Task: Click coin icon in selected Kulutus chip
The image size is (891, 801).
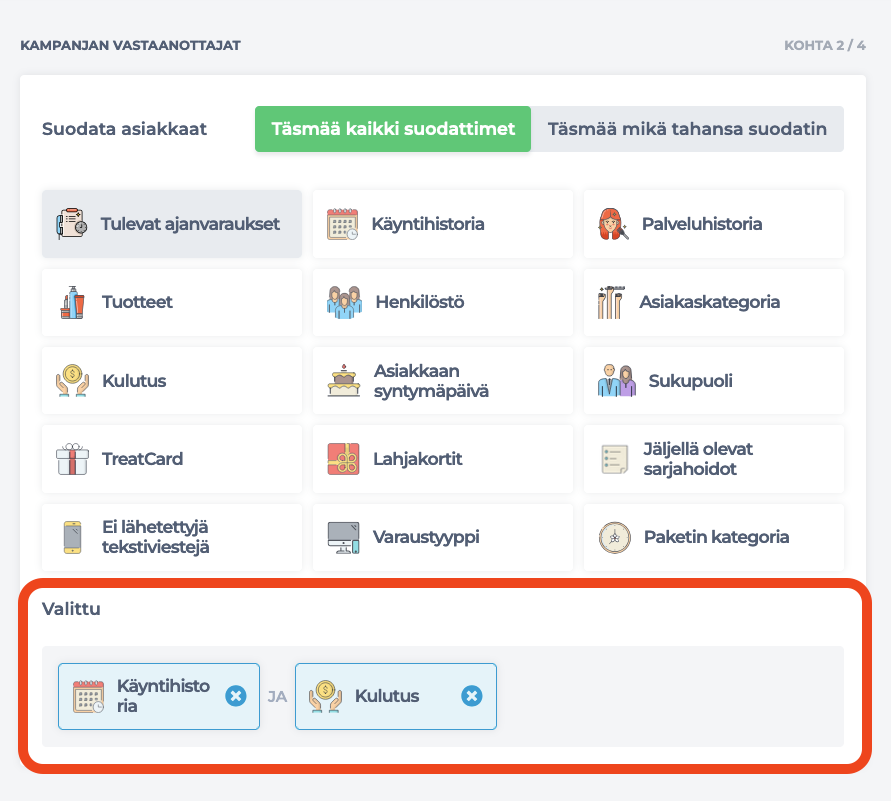Action: (326, 696)
